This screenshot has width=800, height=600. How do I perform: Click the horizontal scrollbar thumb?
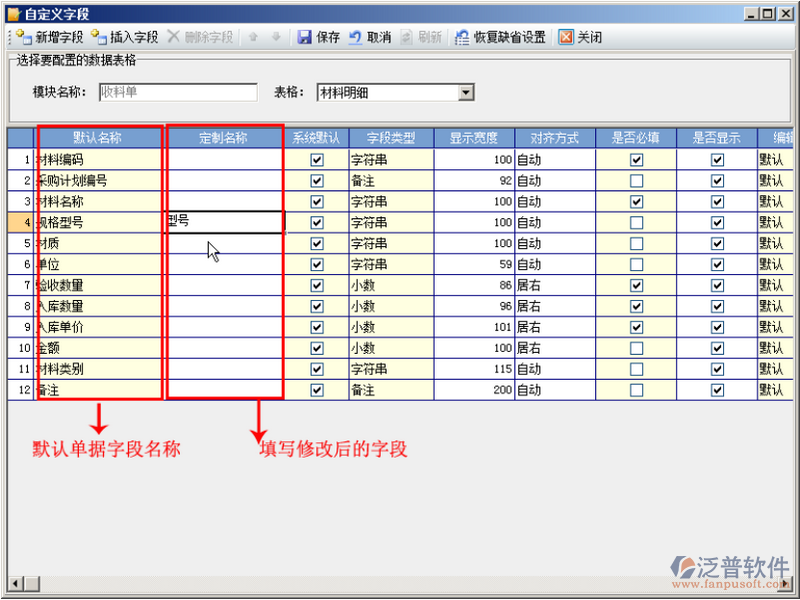(32, 583)
